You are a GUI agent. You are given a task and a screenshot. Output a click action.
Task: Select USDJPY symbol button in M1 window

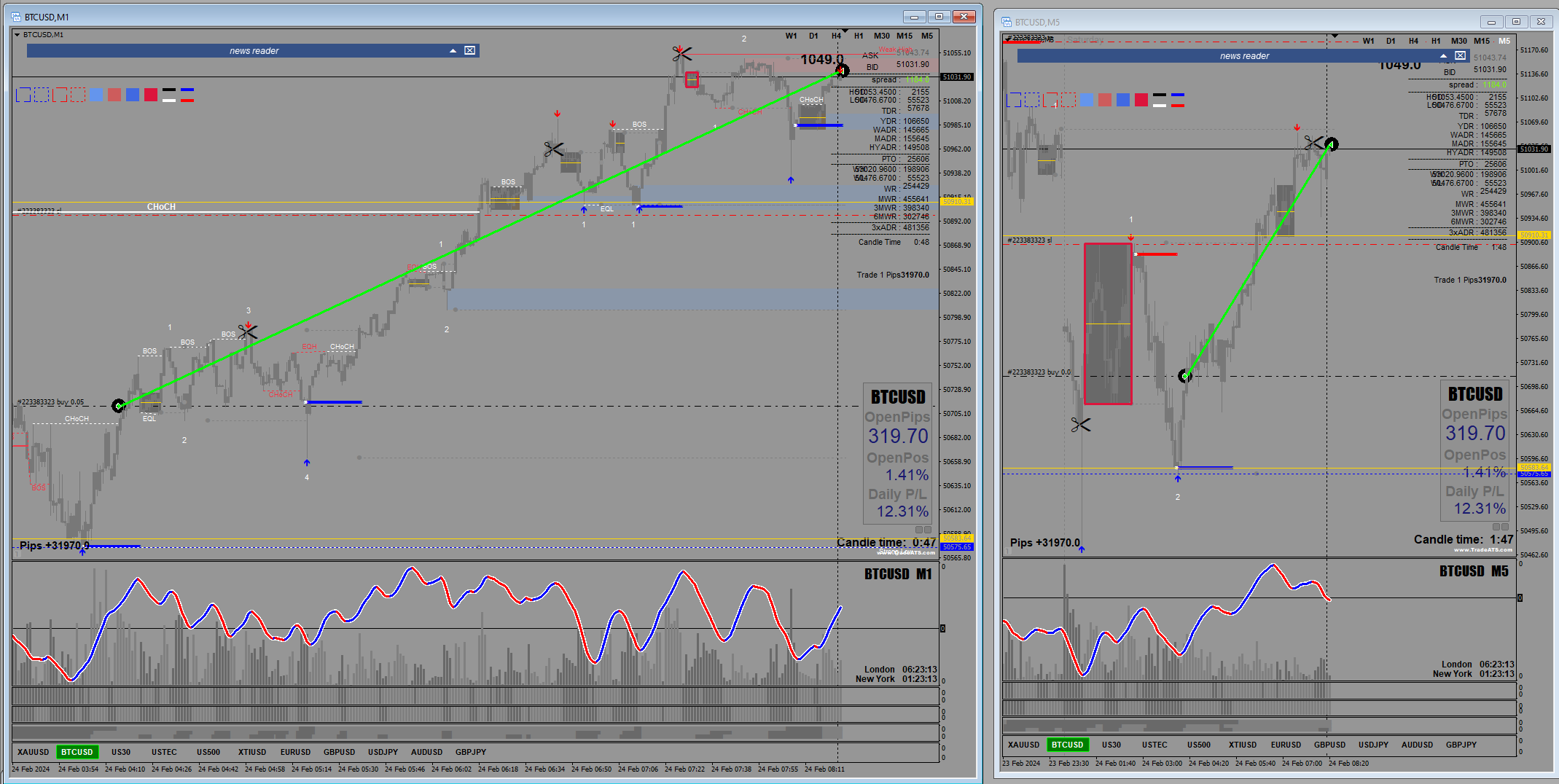pyautogui.click(x=383, y=752)
